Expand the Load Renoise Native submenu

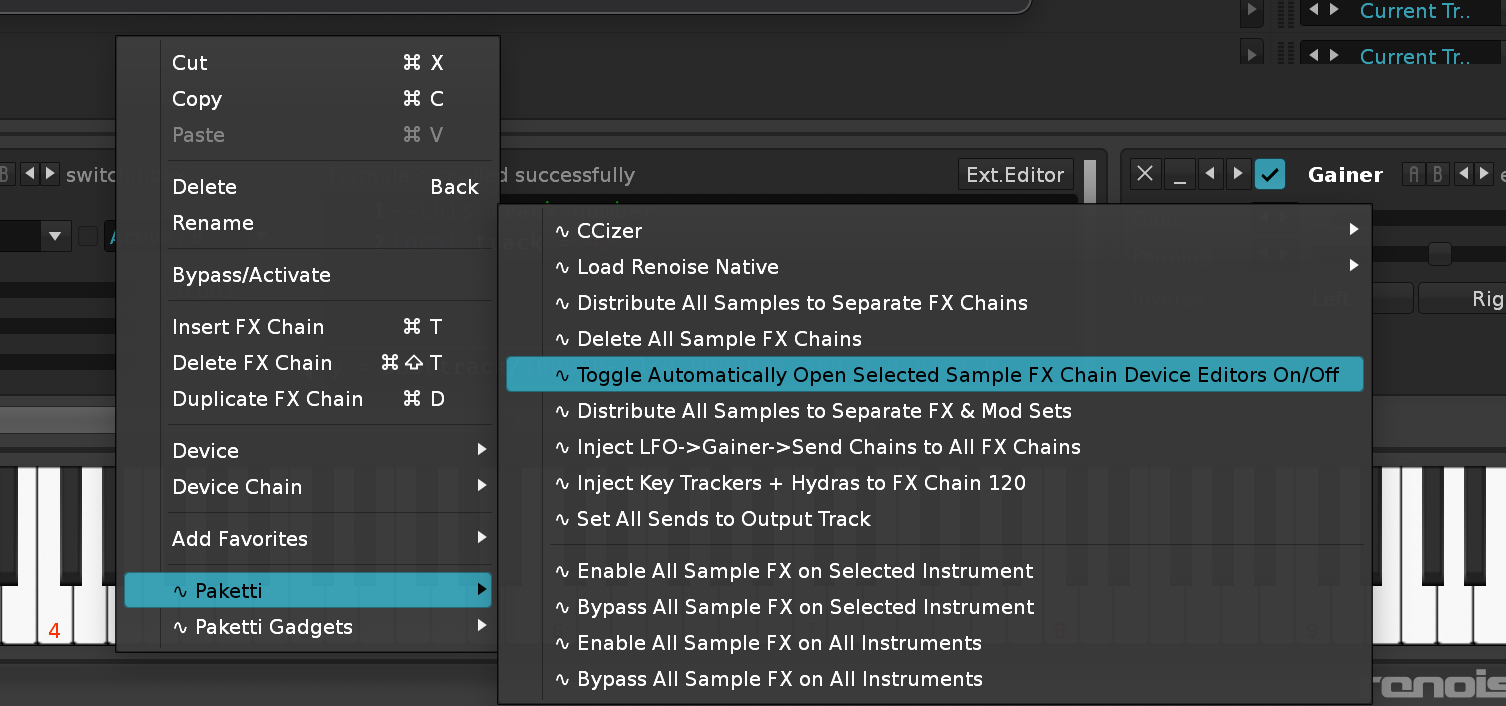(x=1353, y=267)
